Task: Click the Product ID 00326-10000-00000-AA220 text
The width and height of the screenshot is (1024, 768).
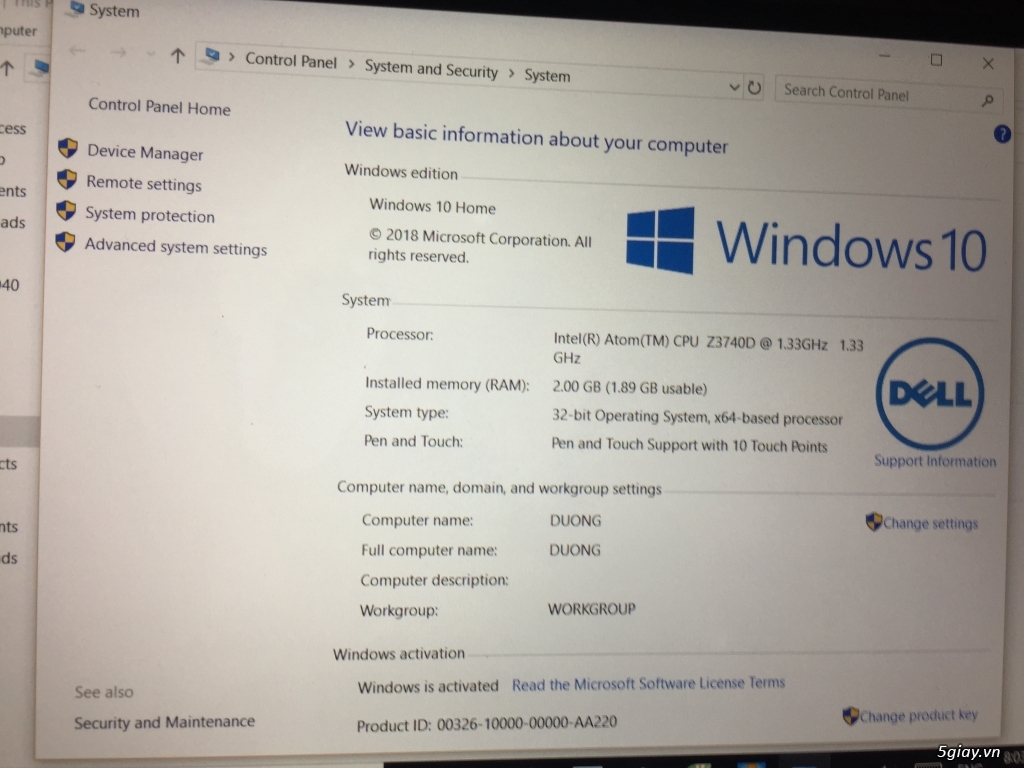Action: (487, 724)
